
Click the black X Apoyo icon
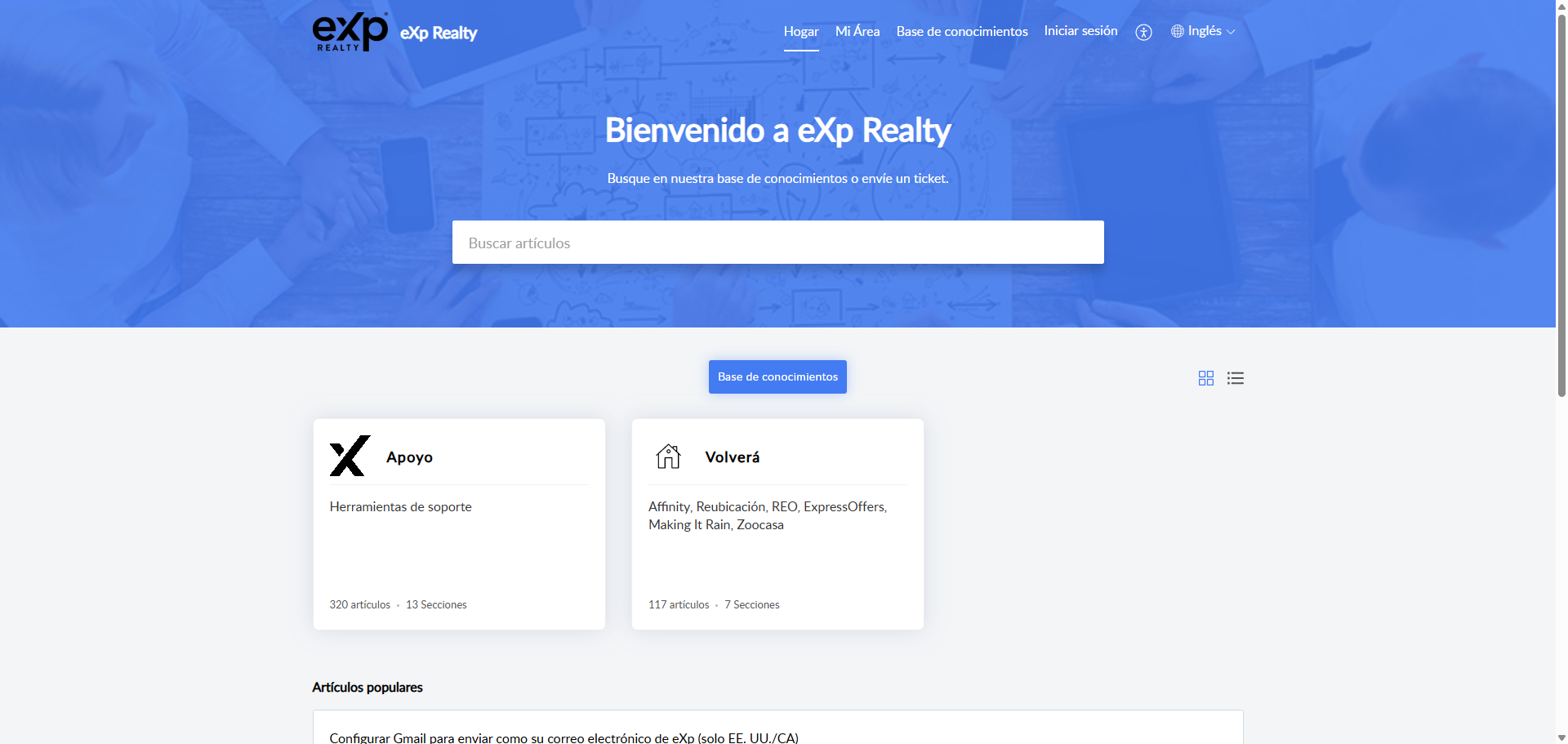click(350, 456)
